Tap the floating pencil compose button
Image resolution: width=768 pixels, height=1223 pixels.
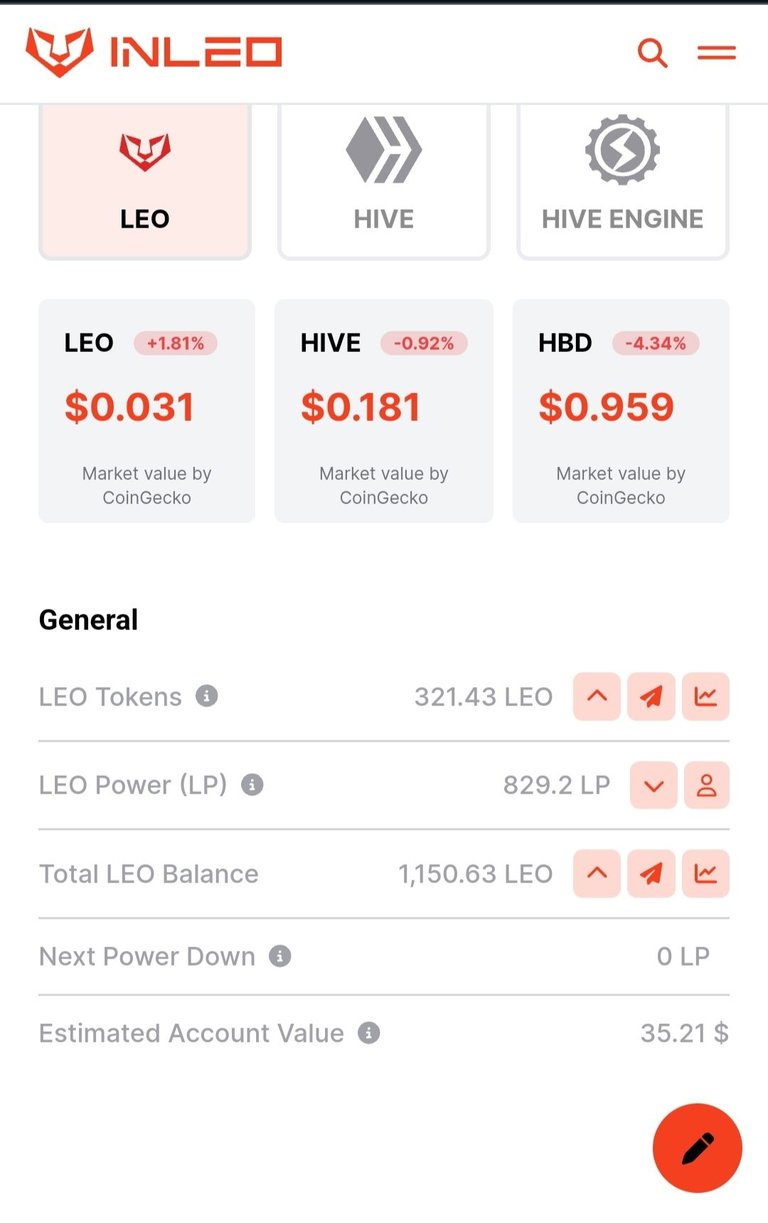[697, 1148]
